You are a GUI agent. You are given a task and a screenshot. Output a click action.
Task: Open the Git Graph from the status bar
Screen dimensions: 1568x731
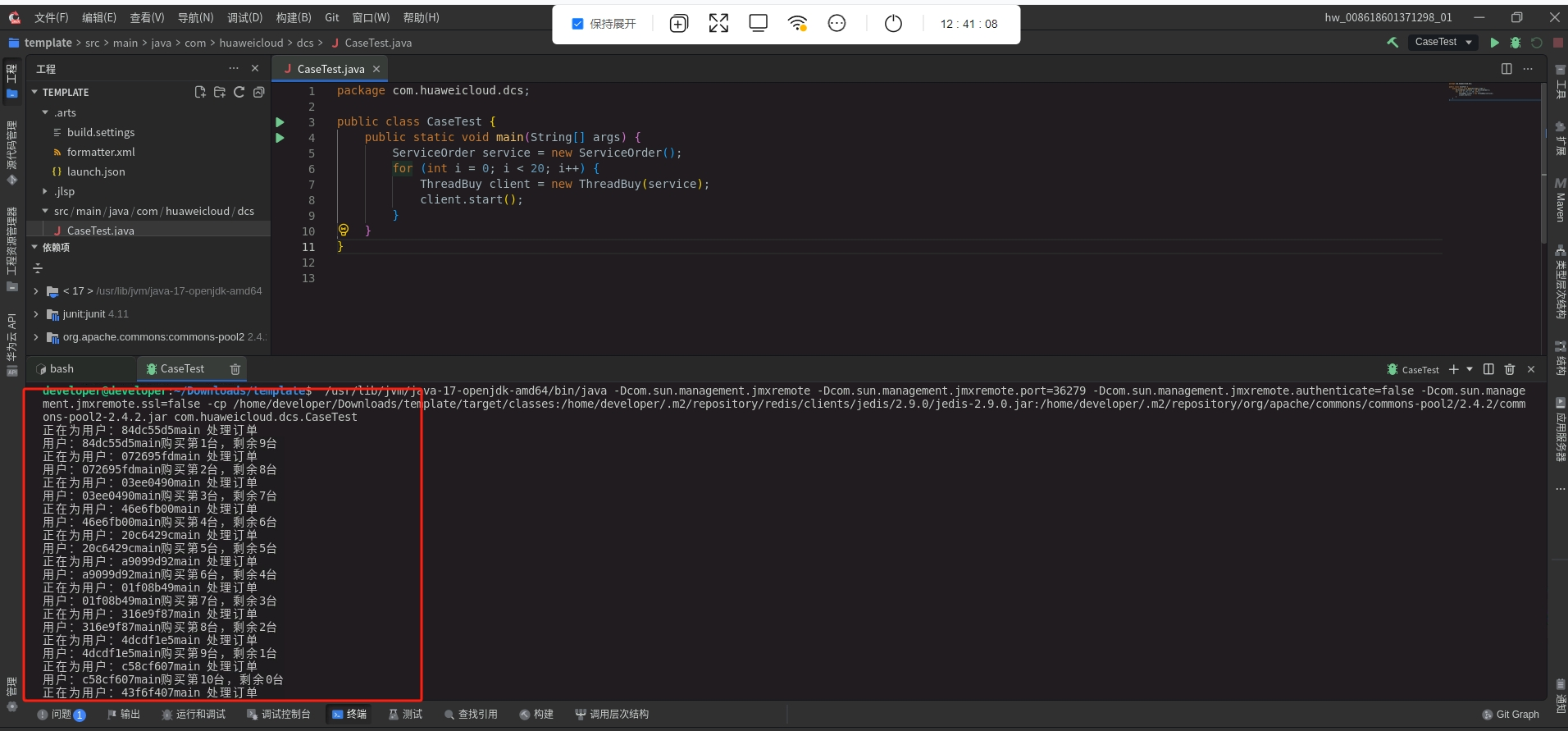coord(1511,715)
